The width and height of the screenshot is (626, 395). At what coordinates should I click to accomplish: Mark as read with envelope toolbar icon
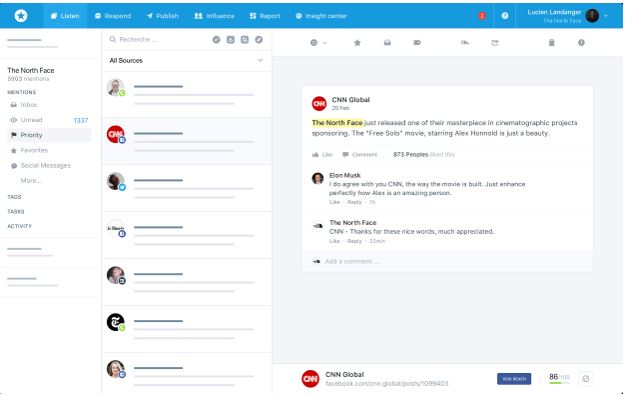pyautogui.click(x=387, y=43)
